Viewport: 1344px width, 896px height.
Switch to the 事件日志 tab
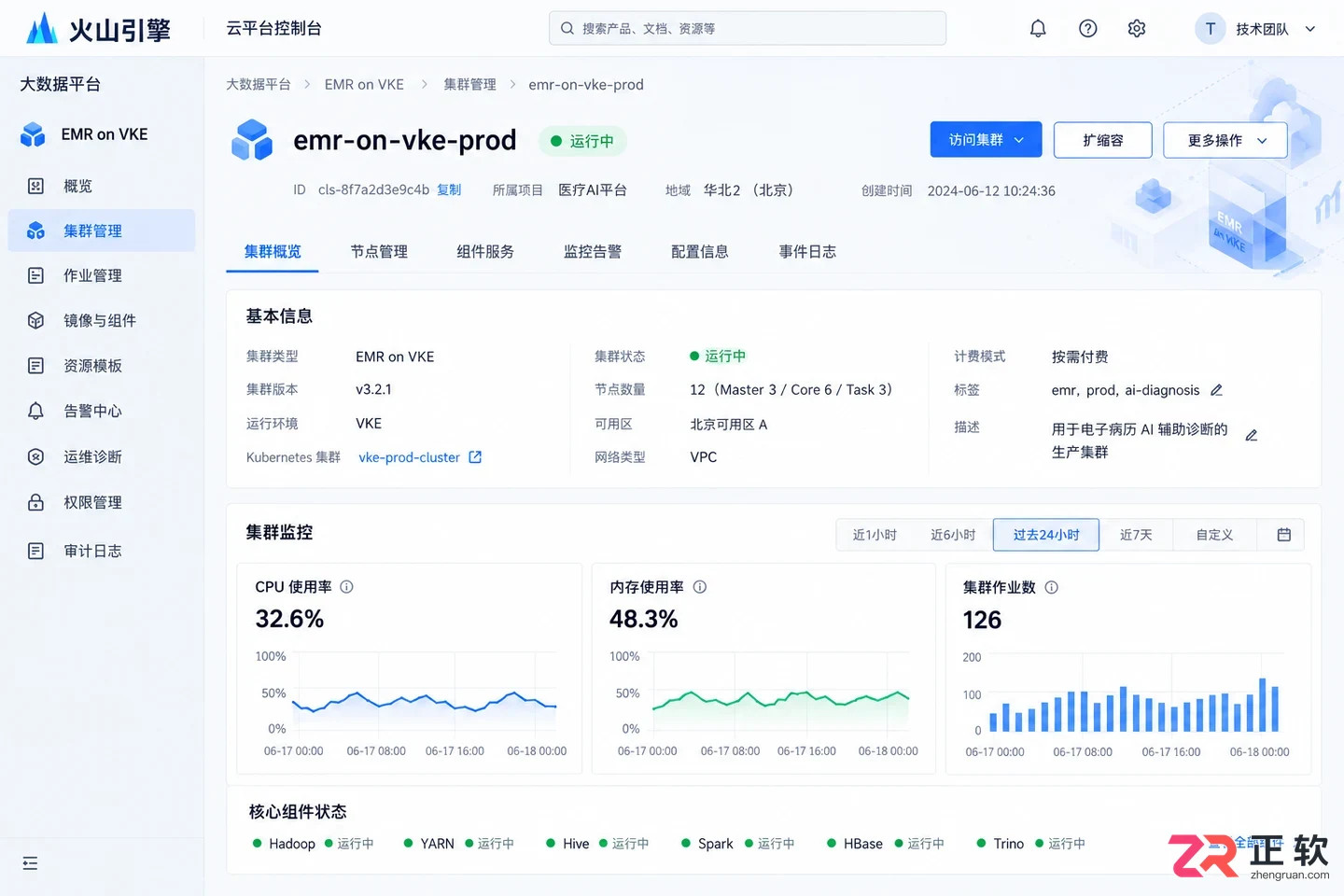(x=807, y=252)
